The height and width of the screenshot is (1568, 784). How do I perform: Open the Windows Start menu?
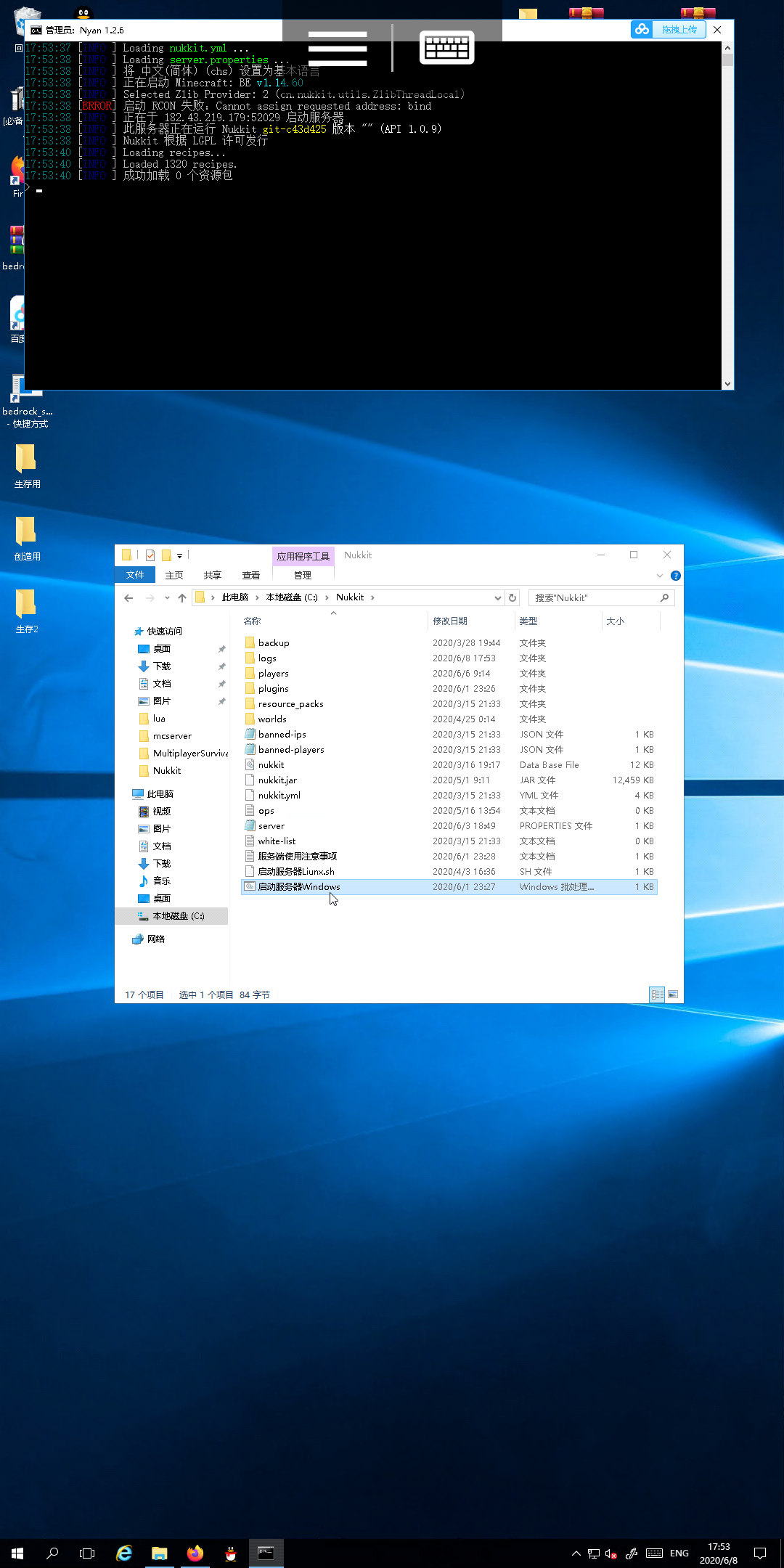[x=17, y=1553]
